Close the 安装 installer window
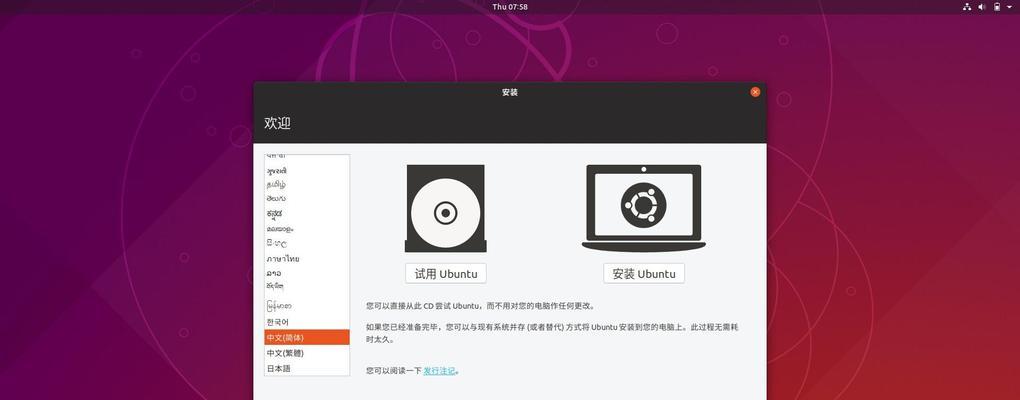1020x400 pixels. tap(755, 92)
